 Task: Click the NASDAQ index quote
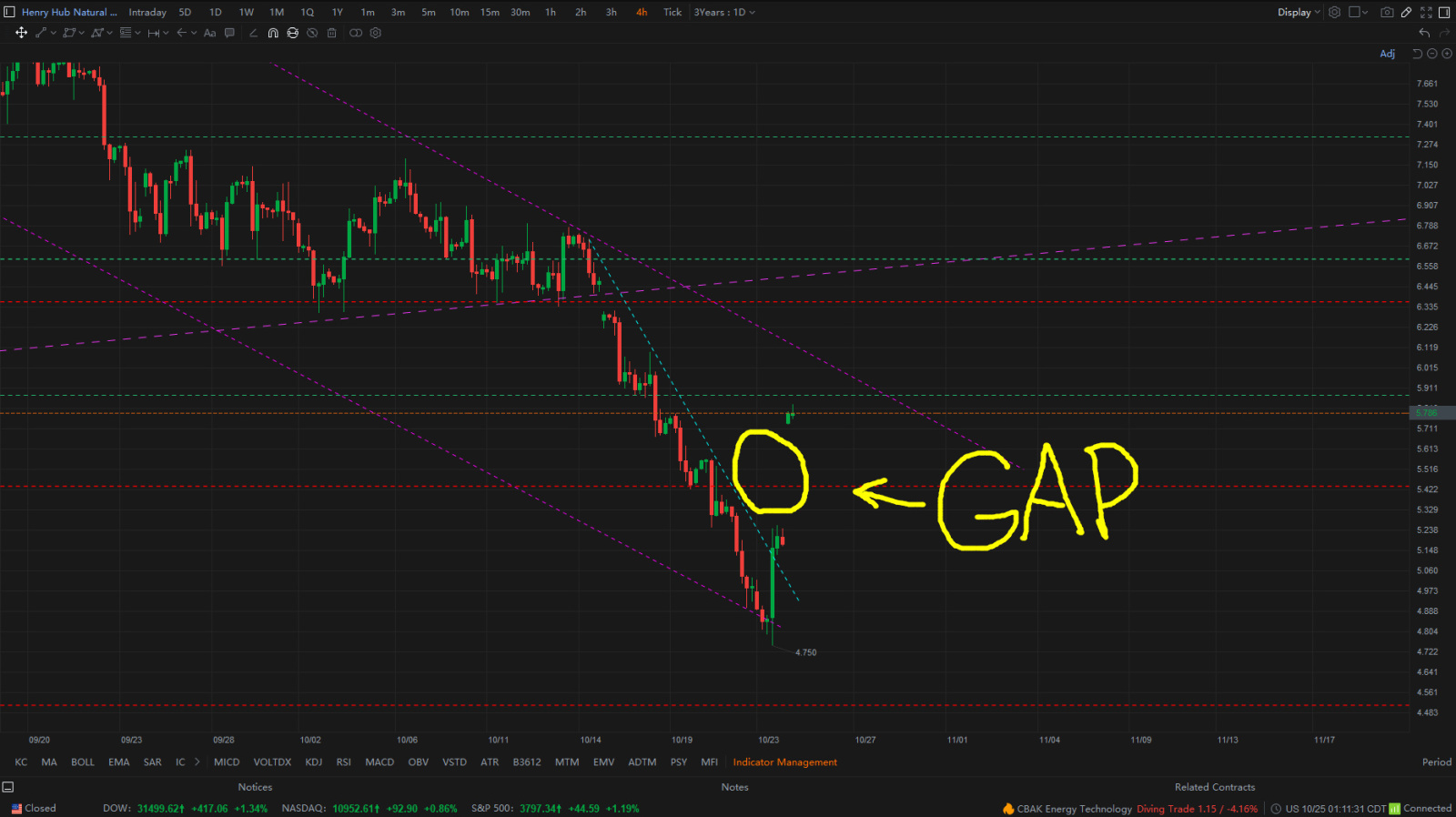click(x=369, y=808)
